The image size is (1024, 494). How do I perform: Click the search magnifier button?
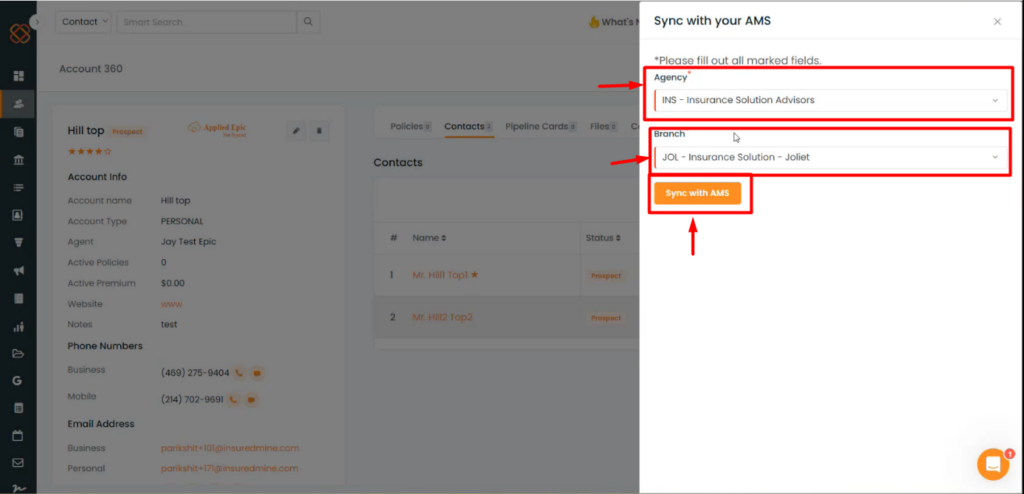(308, 22)
